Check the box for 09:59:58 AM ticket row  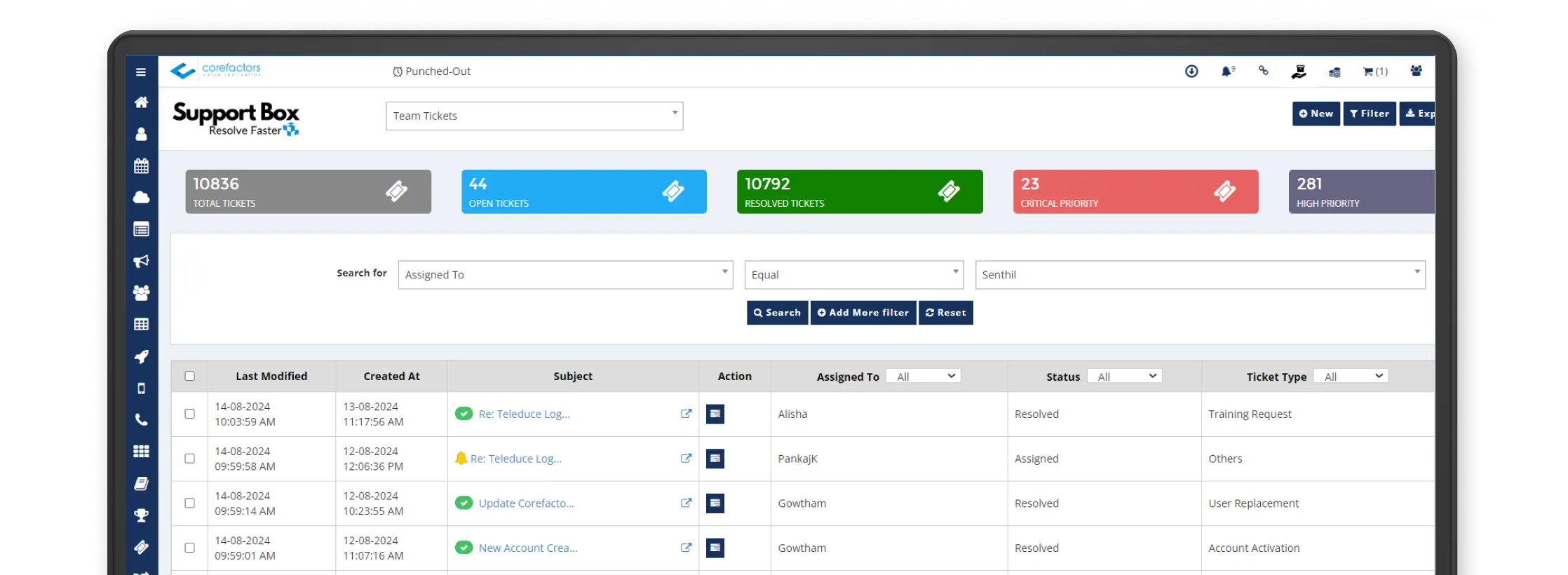[189, 459]
